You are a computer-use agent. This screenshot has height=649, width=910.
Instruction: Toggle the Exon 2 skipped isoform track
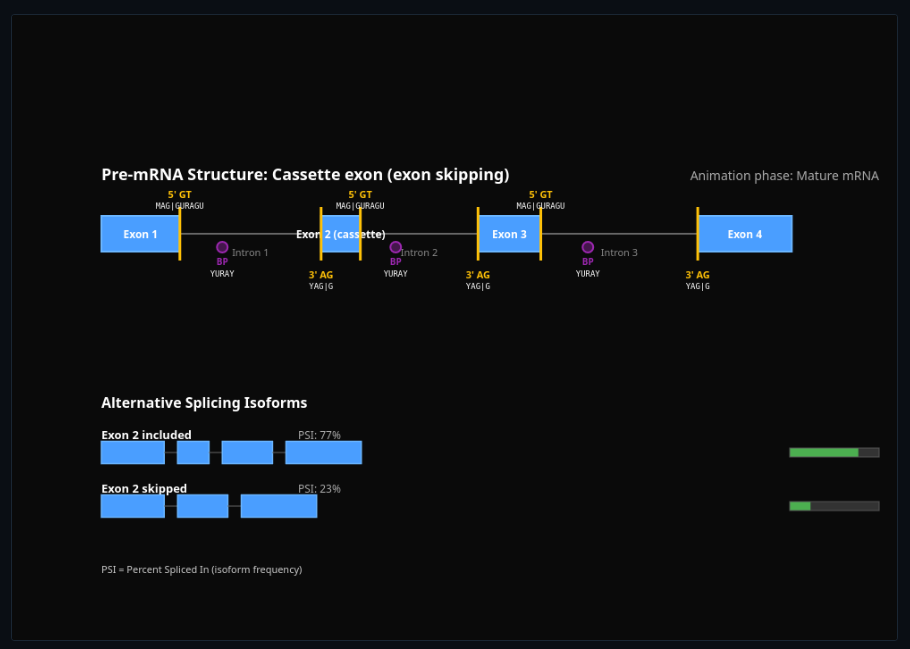[142, 488]
